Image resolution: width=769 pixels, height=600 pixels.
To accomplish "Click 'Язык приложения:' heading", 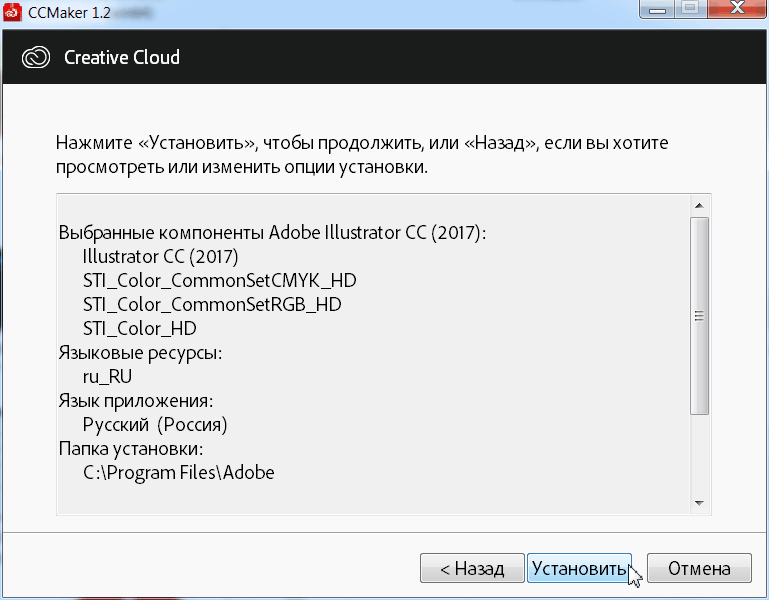I will (136, 401).
